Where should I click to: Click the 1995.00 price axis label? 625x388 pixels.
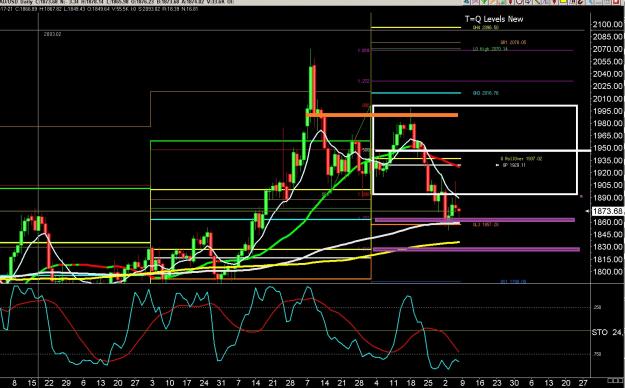(x=608, y=111)
